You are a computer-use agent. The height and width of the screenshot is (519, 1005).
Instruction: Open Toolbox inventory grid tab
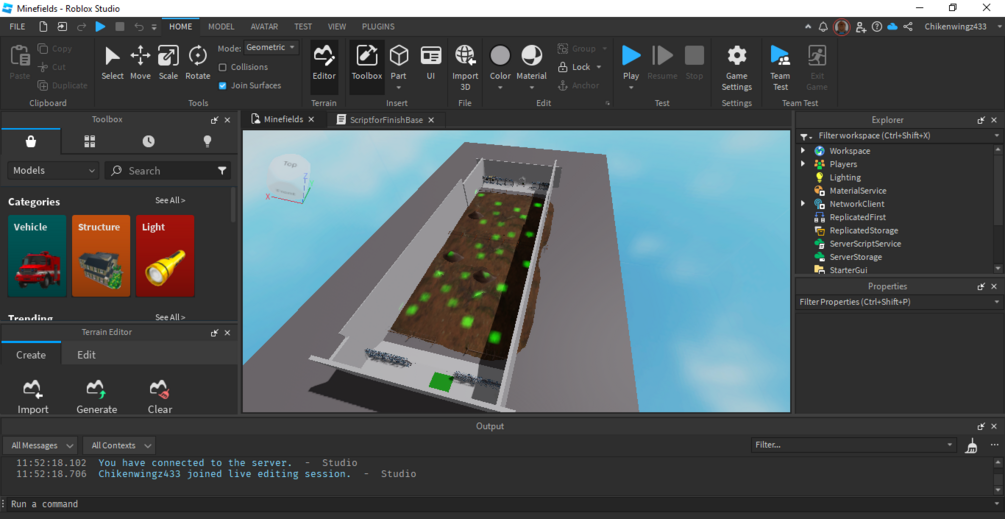(x=90, y=142)
